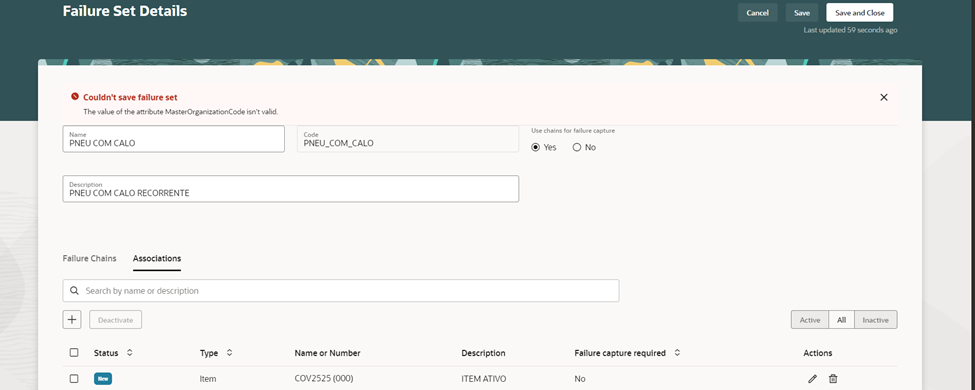The height and width of the screenshot is (390, 975).
Task: Click the 'Name or Number' column header
Action: [x=328, y=353]
